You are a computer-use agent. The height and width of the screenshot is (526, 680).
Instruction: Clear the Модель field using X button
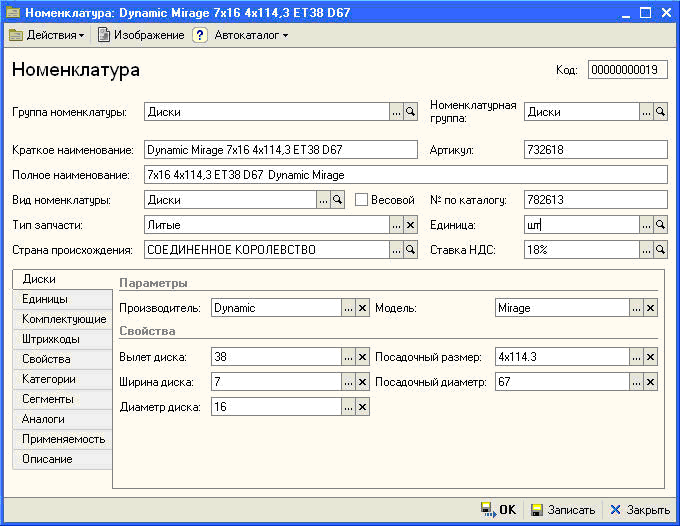(650, 308)
